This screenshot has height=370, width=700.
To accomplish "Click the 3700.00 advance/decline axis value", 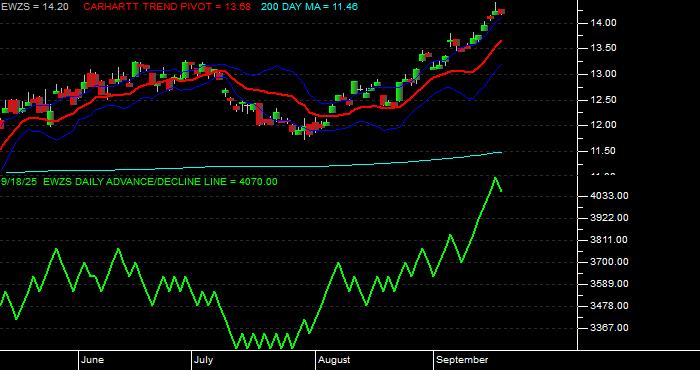I will (609, 262).
